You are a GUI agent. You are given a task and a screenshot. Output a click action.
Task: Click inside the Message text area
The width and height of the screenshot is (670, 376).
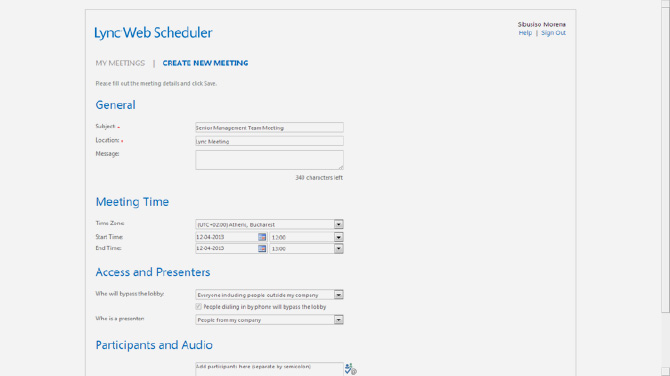269,160
